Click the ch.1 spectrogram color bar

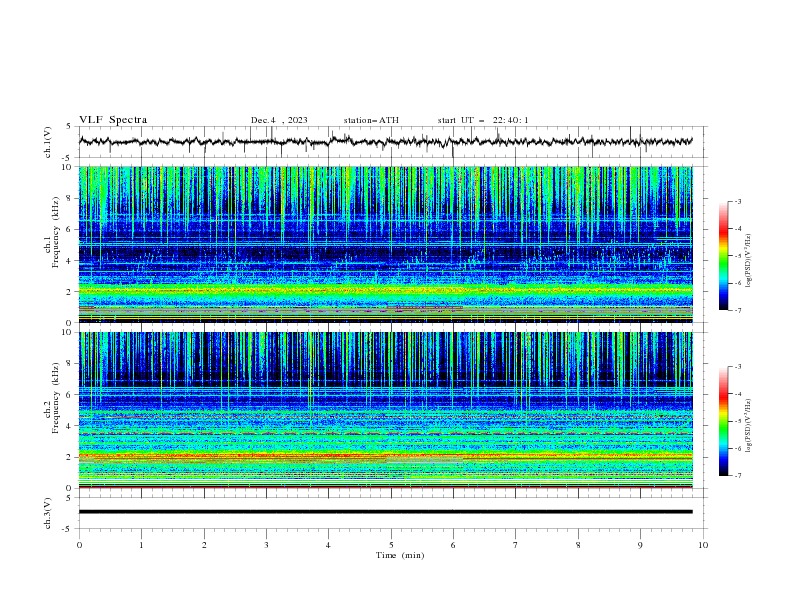[x=723, y=256]
